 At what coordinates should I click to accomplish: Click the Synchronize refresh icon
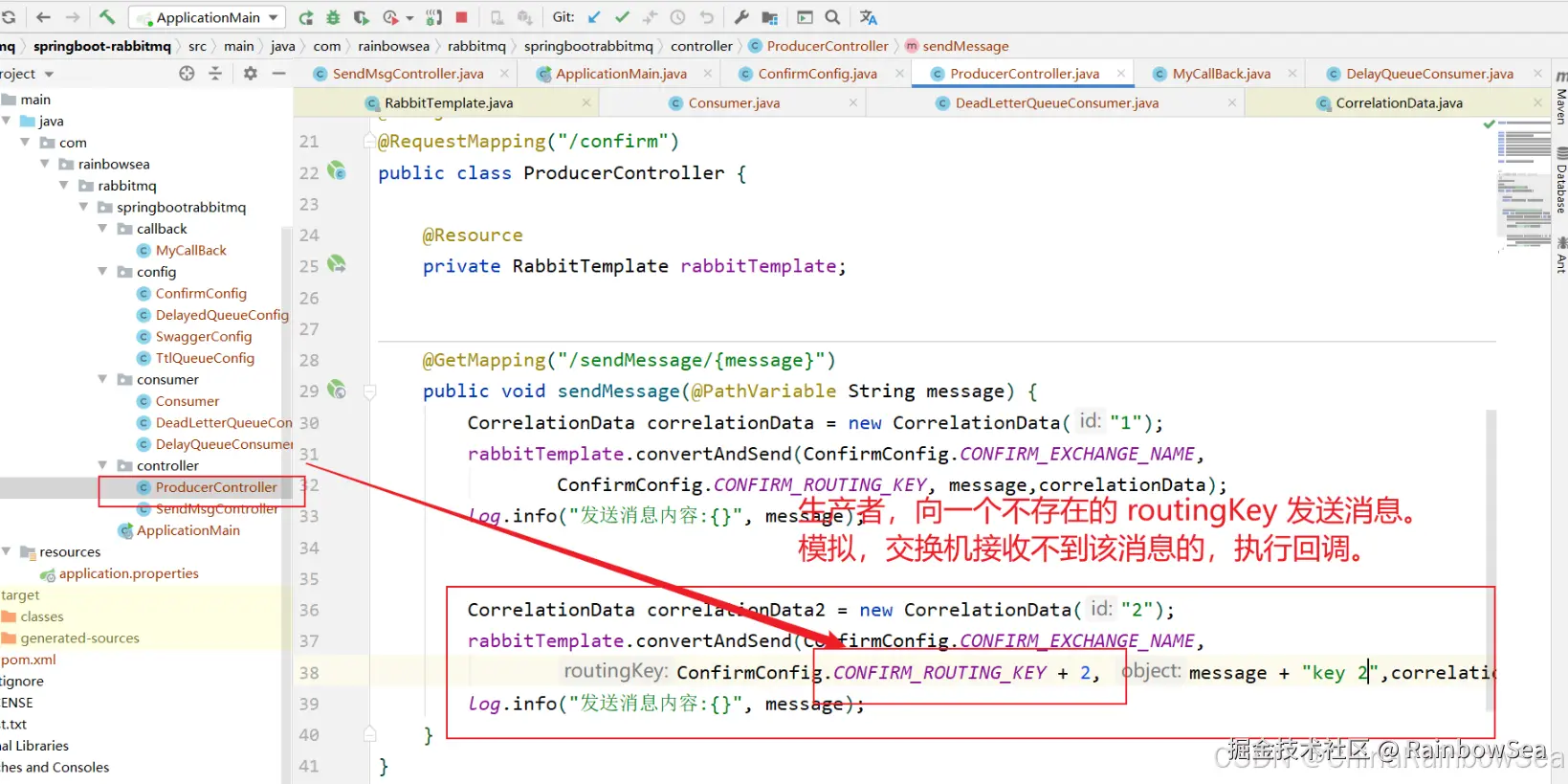click(9, 17)
